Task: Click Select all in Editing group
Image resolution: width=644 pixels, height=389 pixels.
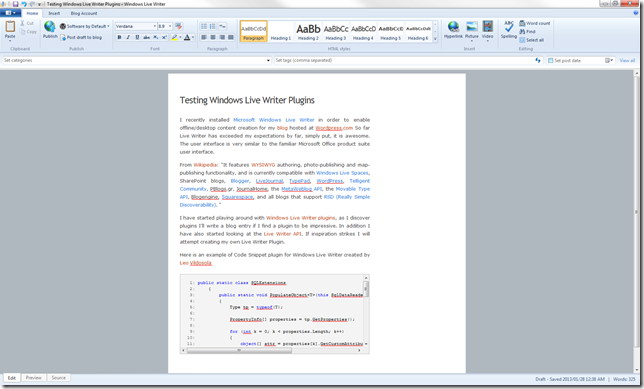Action: (x=531, y=40)
